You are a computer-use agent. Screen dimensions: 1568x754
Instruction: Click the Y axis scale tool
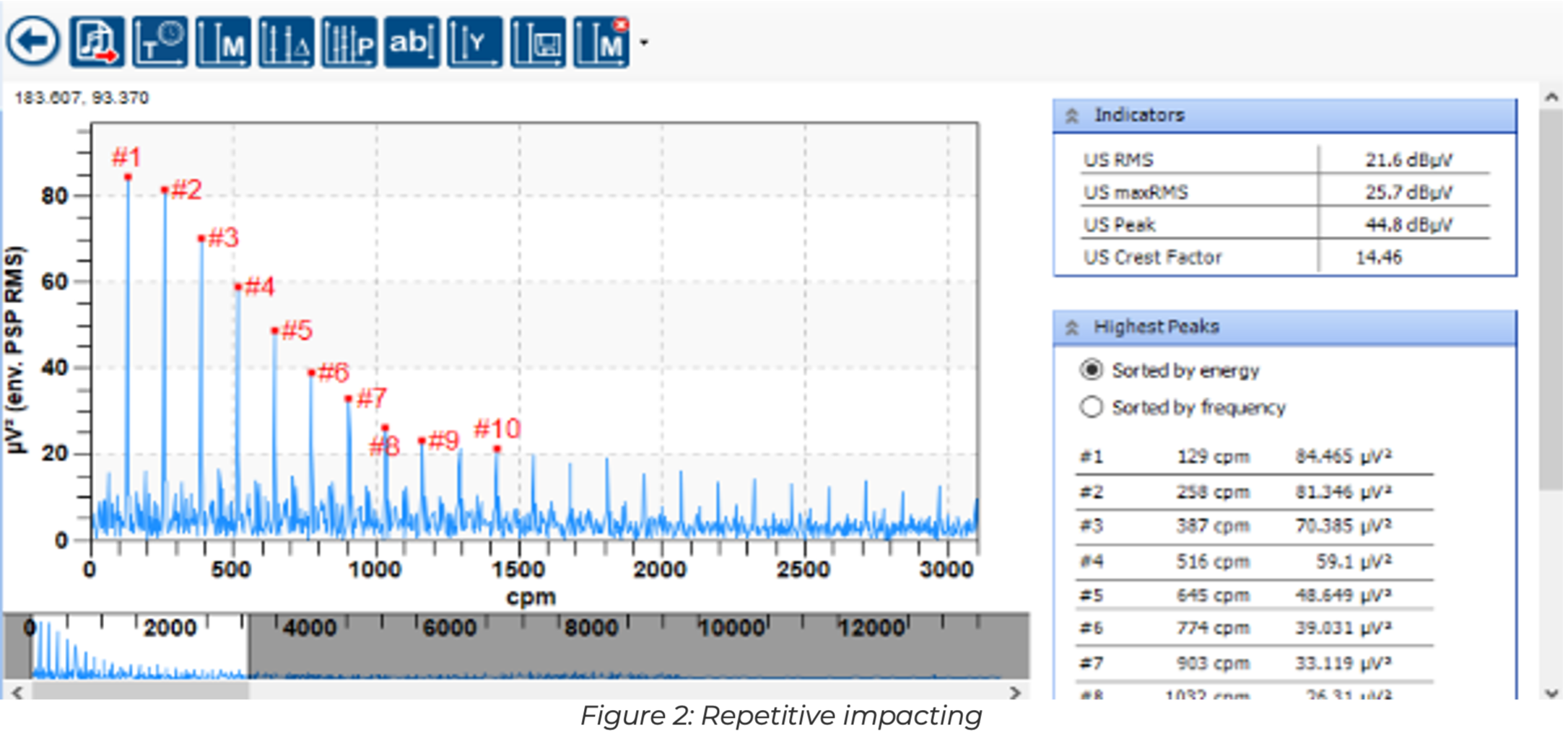tap(474, 43)
